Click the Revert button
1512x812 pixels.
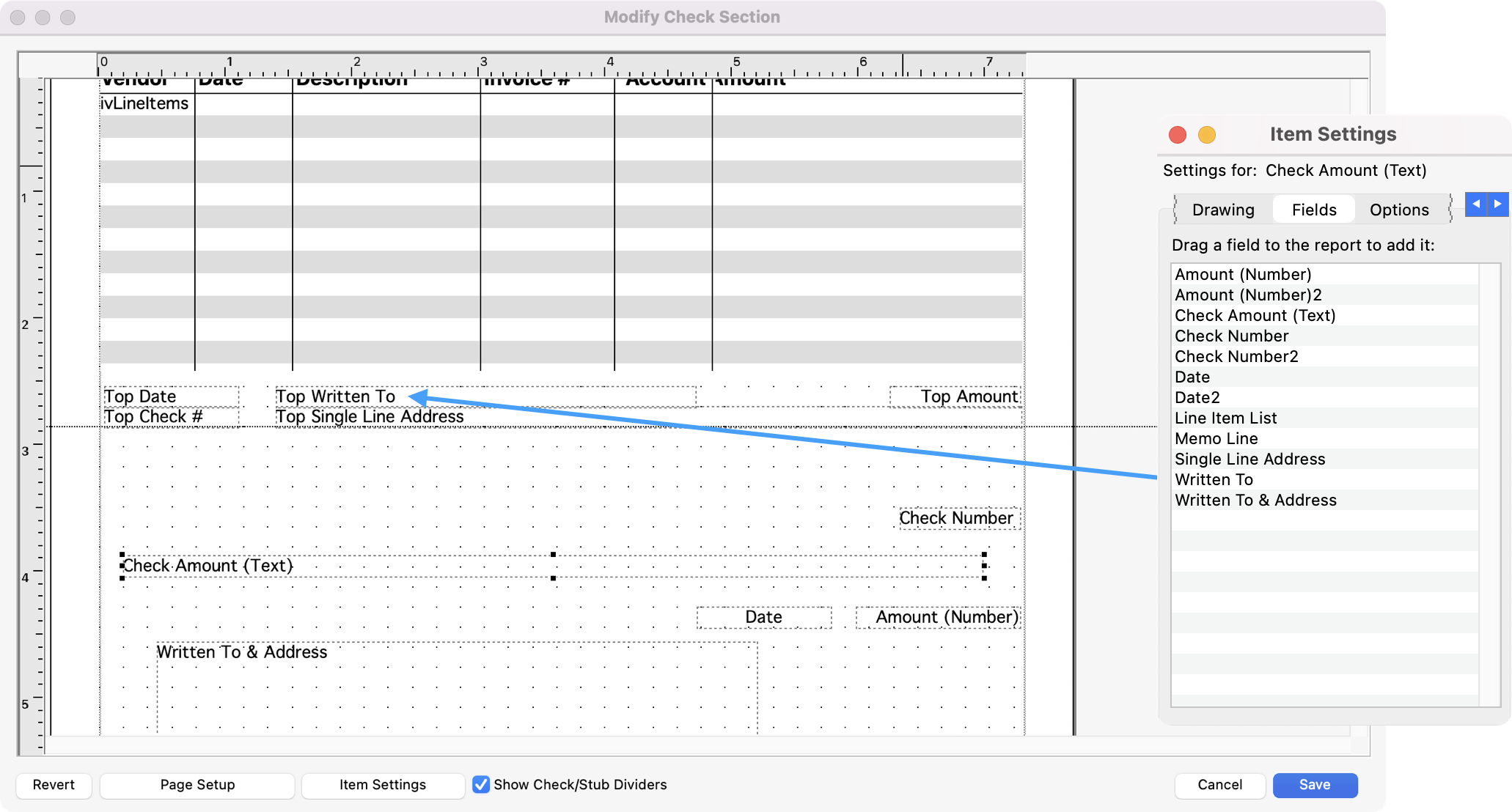pos(54,784)
